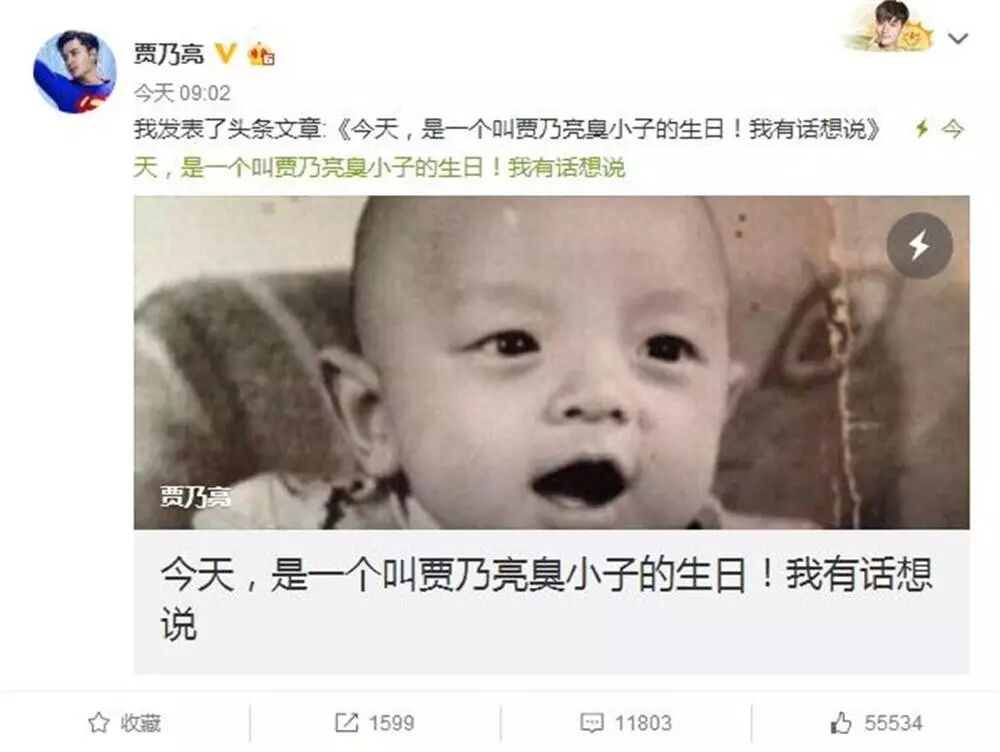Favorite the post with the star icon
This screenshot has width=1000, height=752.
tap(98, 723)
